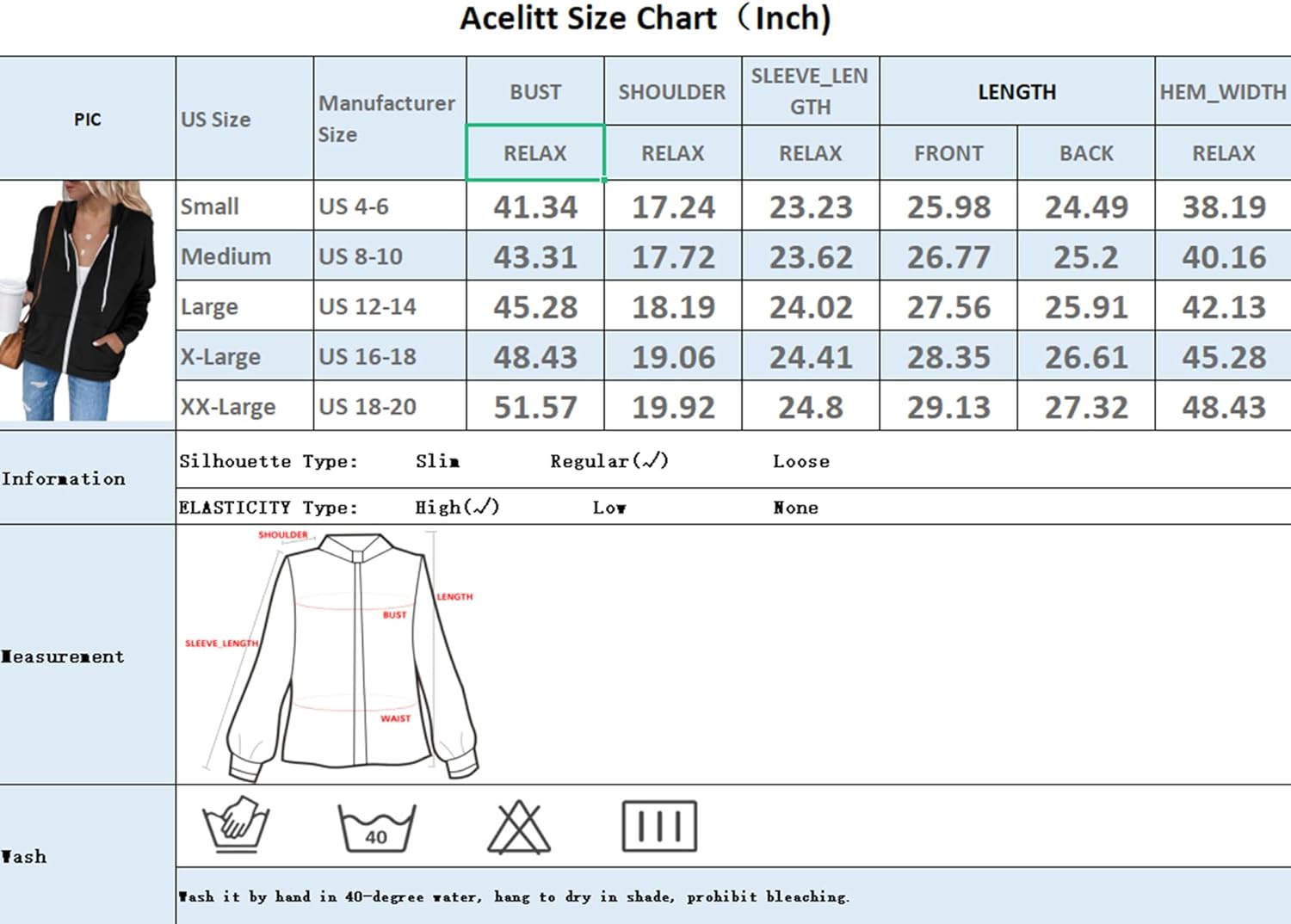Click the SHOULDER label on the diagram

pyautogui.click(x=282, y=535)
